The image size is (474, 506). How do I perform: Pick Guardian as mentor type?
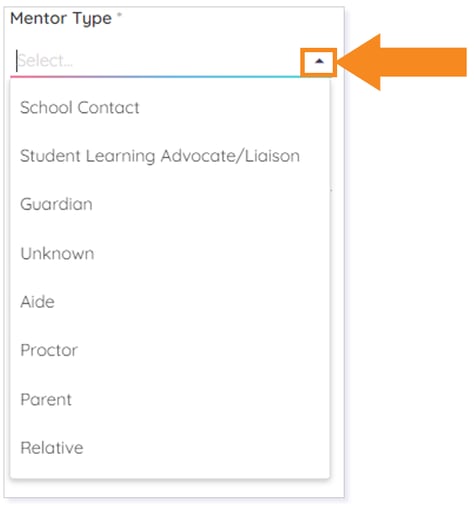170,204
